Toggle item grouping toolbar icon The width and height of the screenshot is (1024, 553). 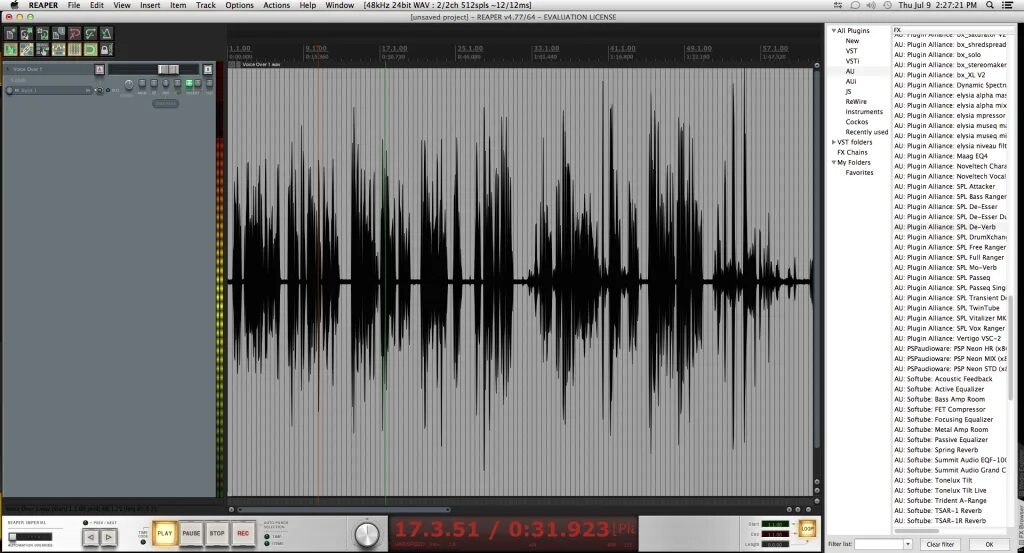(x=27, y=50)
